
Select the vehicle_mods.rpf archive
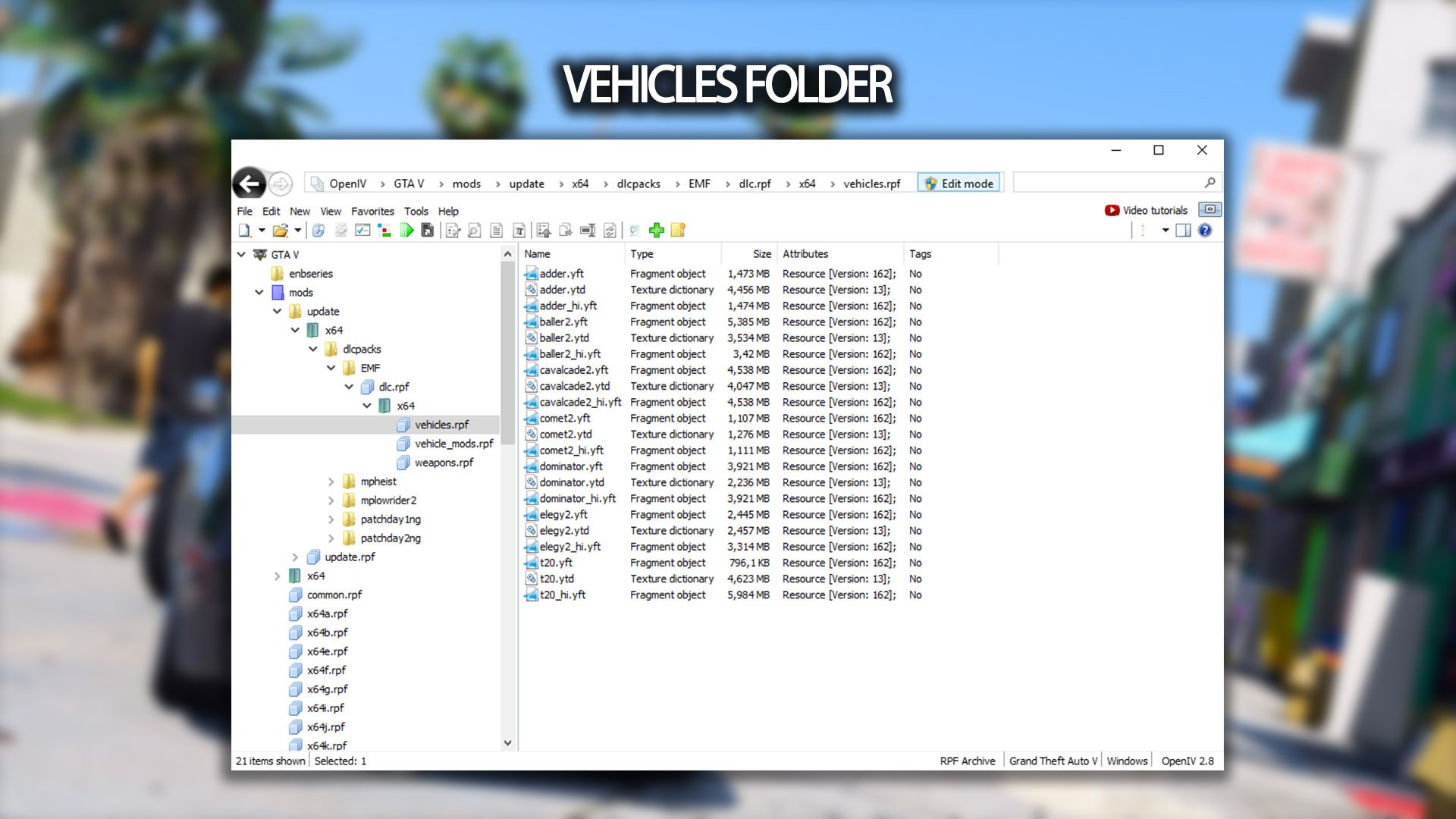(x=453, y=443)
